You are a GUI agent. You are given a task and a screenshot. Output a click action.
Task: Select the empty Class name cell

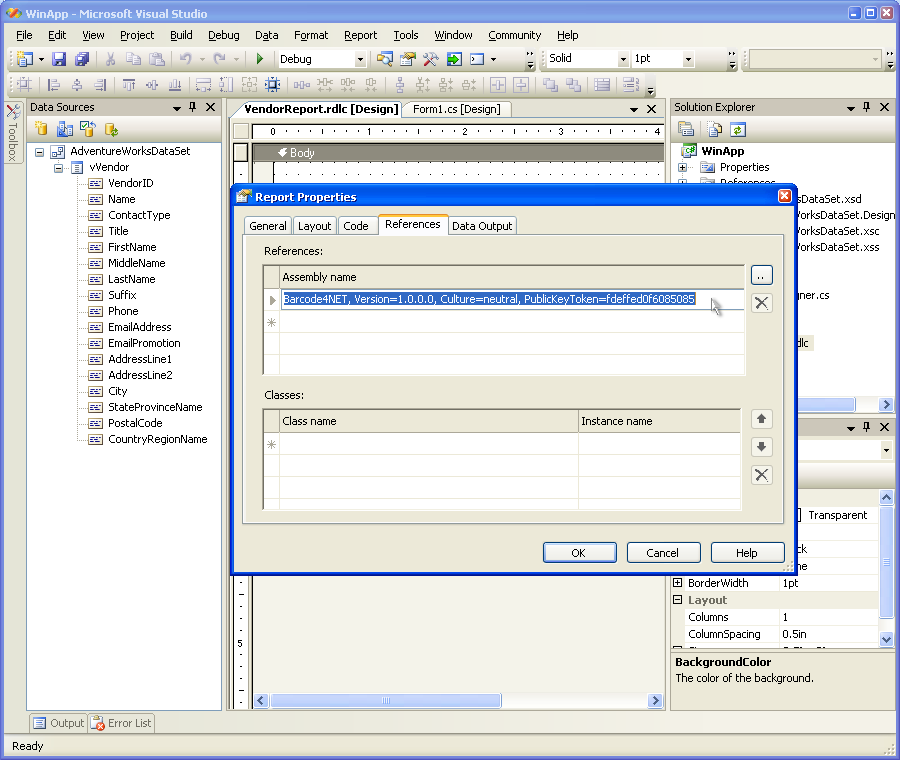428,444
